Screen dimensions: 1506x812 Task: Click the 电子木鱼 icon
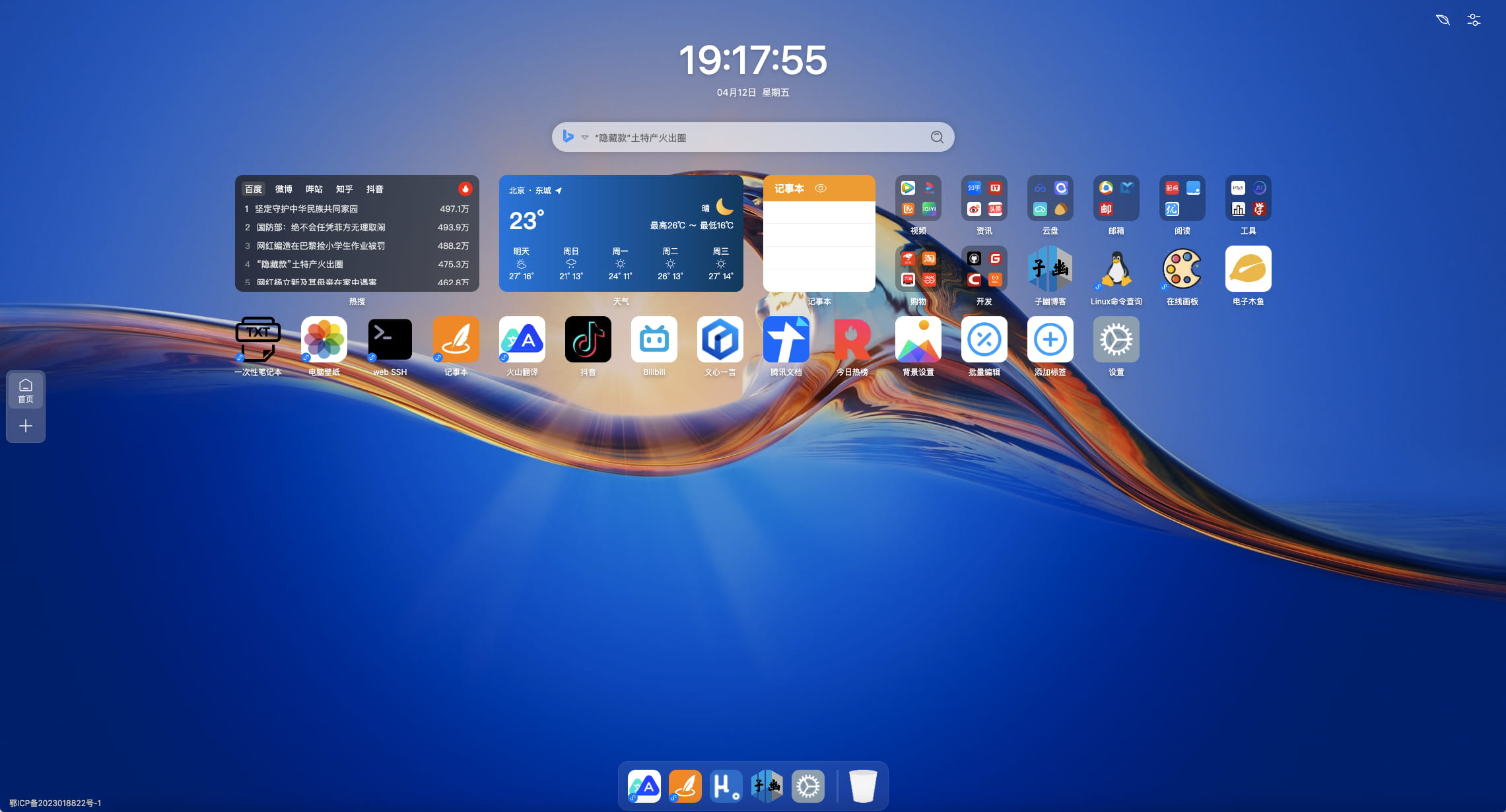[x=1248, y=269]
